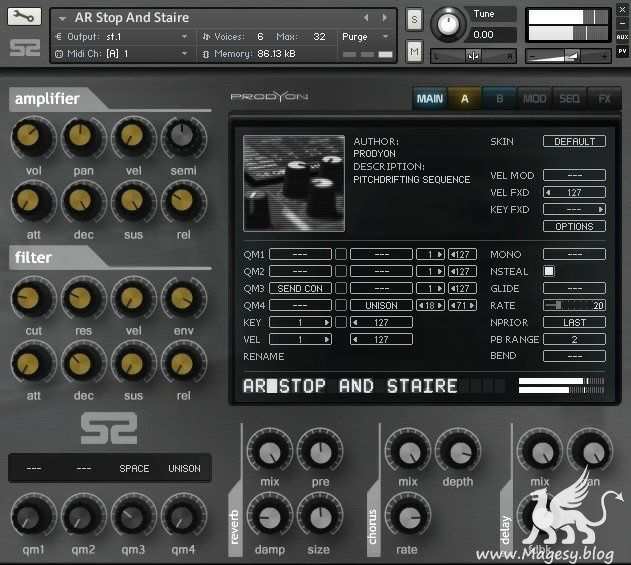Open the OPTIONS button
Viewport: 631px width, 565px height.
pos(574,226)
